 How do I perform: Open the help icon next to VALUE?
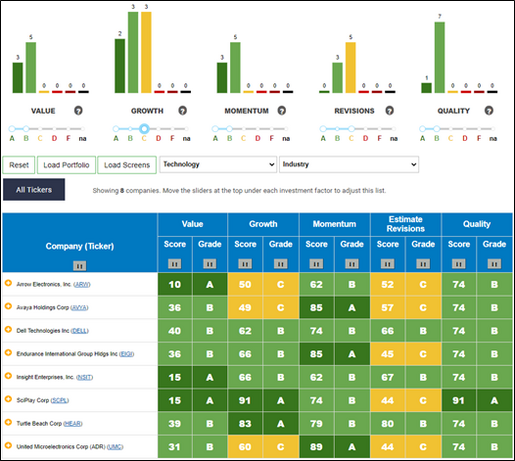click(x=78, y=110)
